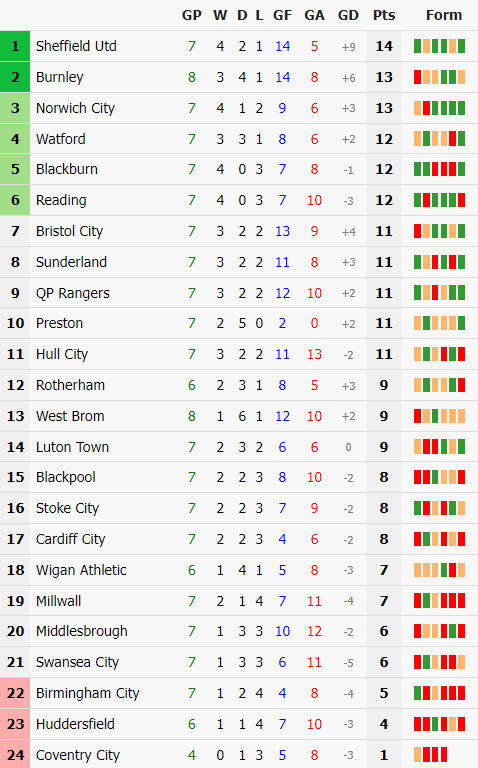Viewport: 478px width, 768px height.
Task: Click QP Rangers team name
Action: [72, 293]
